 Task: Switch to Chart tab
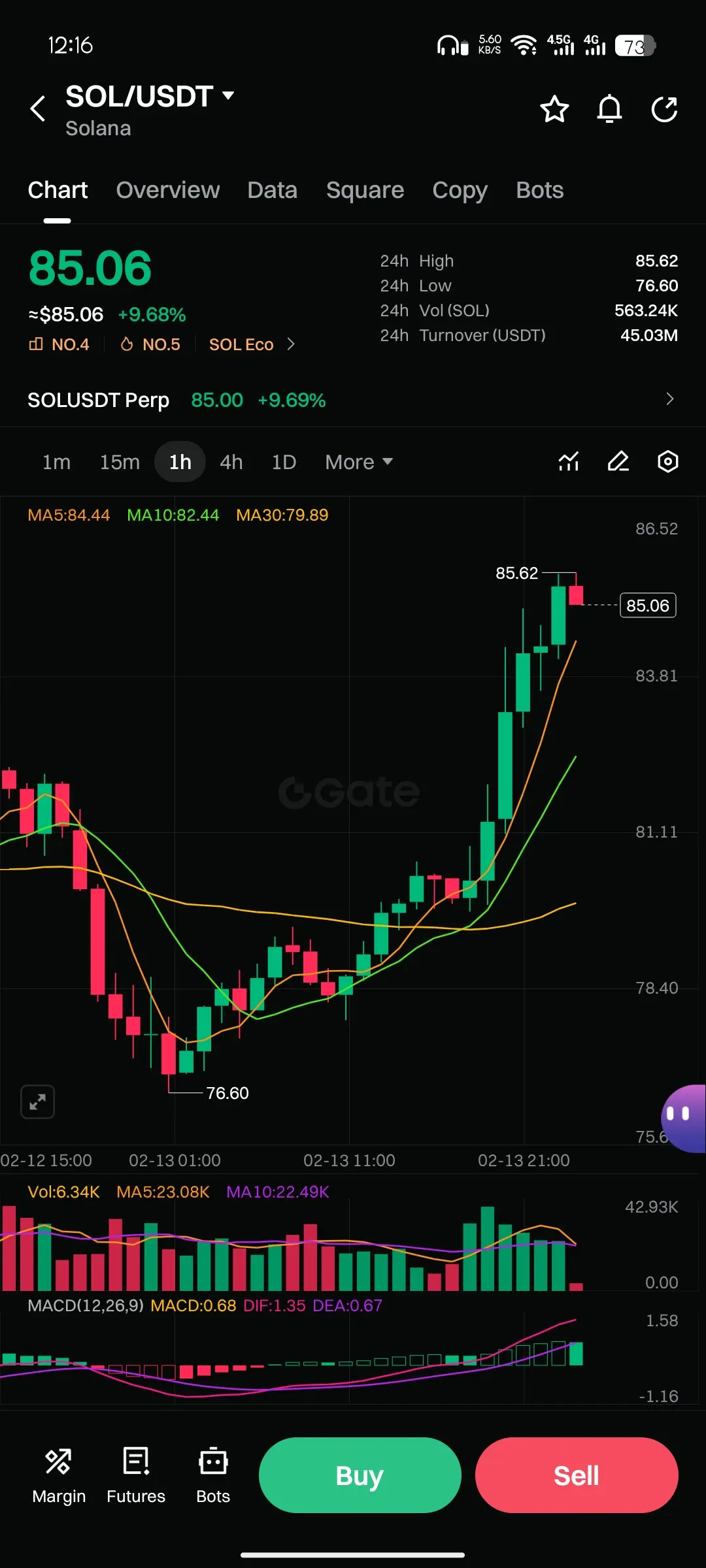pyautogui.click(x=58, y=190)
